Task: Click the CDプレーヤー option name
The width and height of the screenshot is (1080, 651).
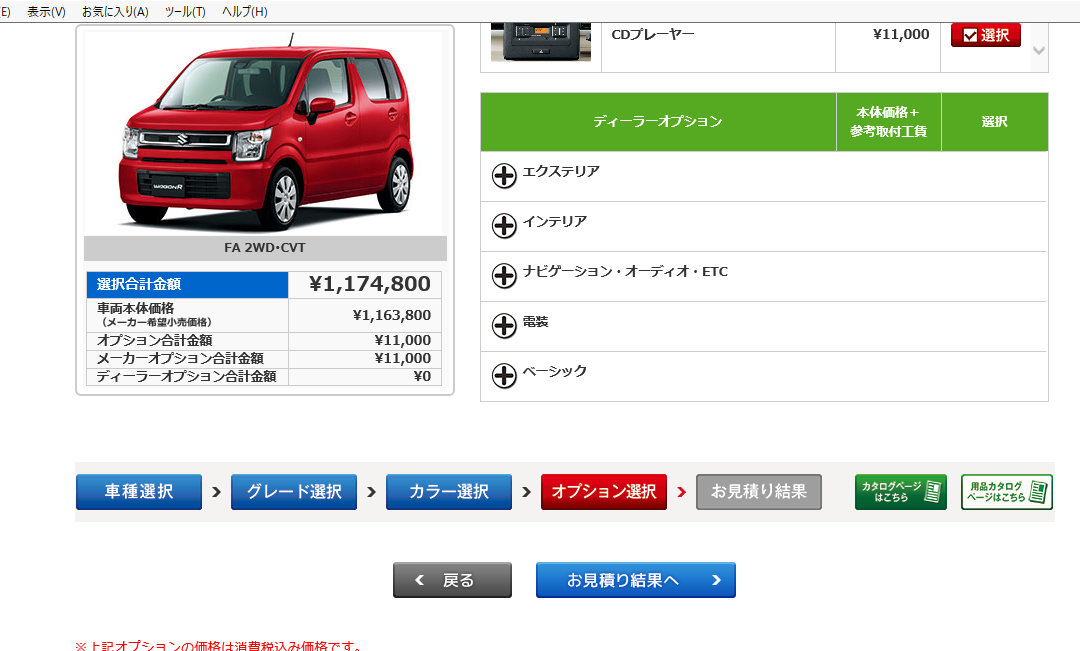Action: 653,34
